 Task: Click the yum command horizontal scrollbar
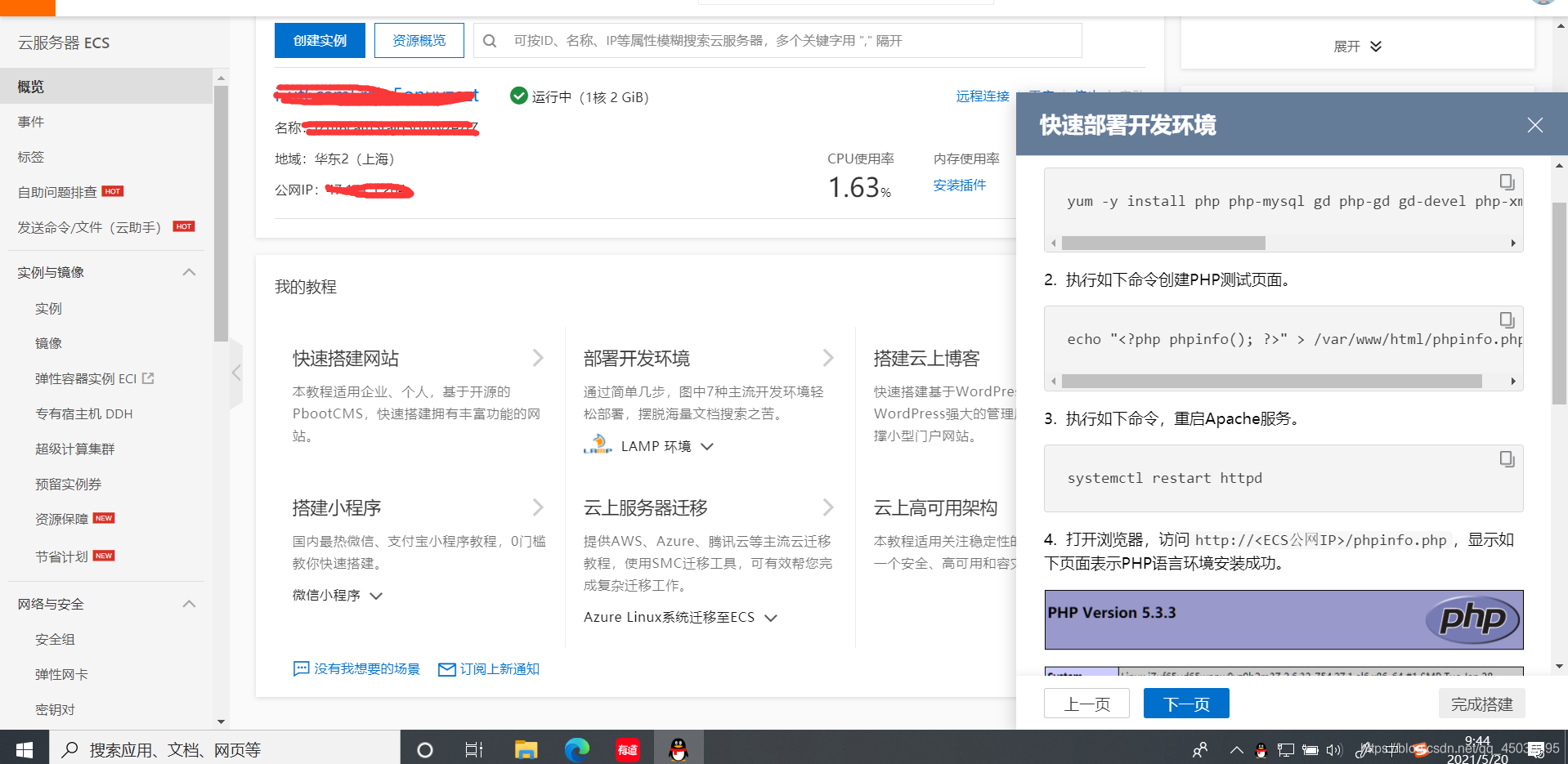click(x=1163, y=243)
